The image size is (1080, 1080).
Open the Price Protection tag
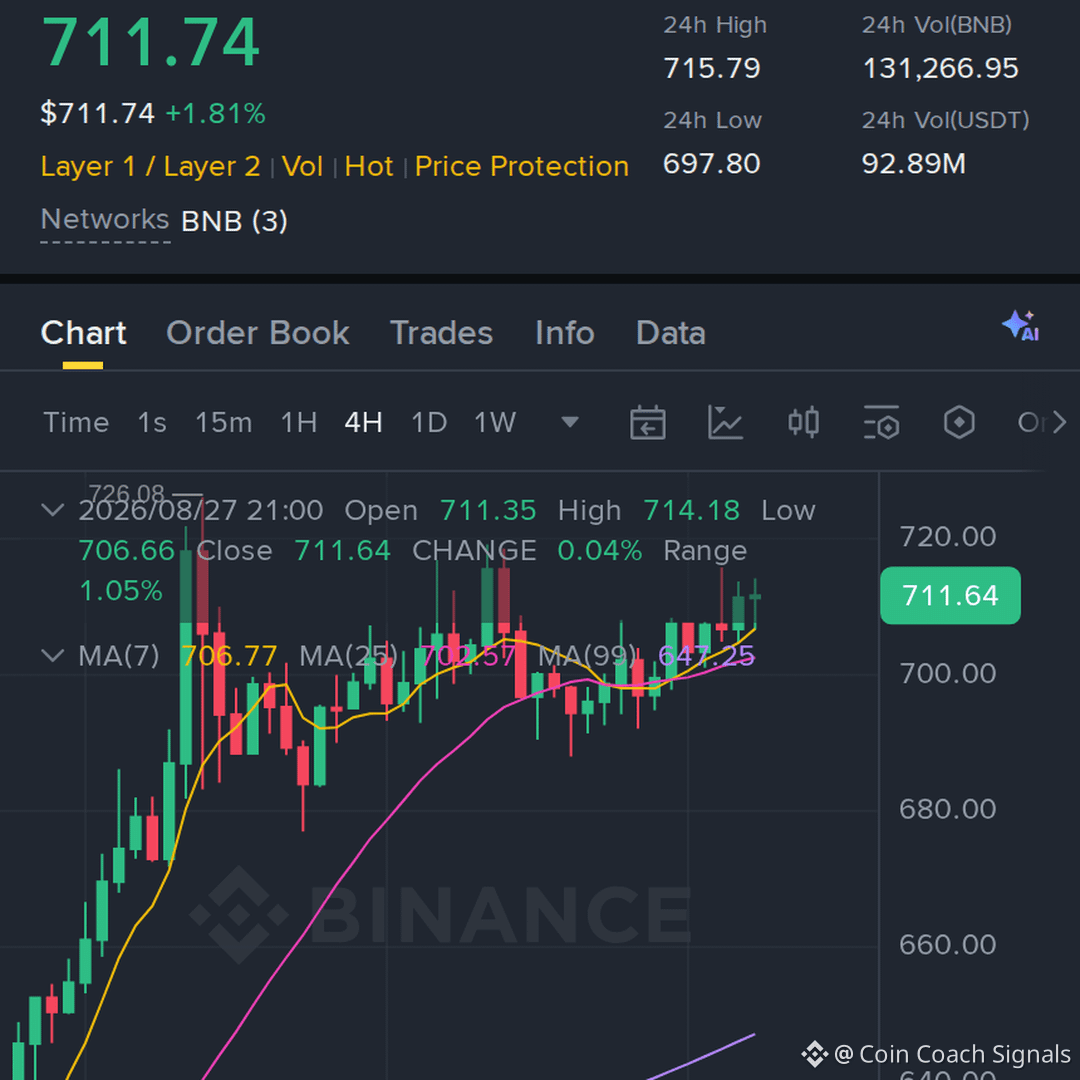coord(522,167)
